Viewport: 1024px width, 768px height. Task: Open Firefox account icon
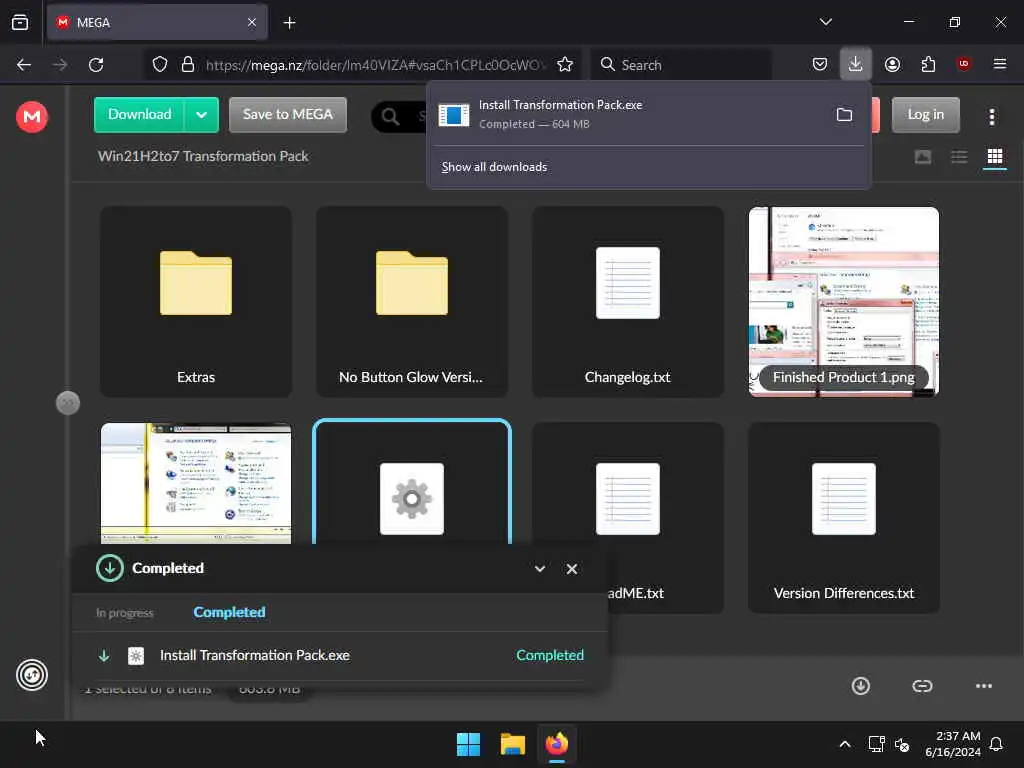point(892,64)
